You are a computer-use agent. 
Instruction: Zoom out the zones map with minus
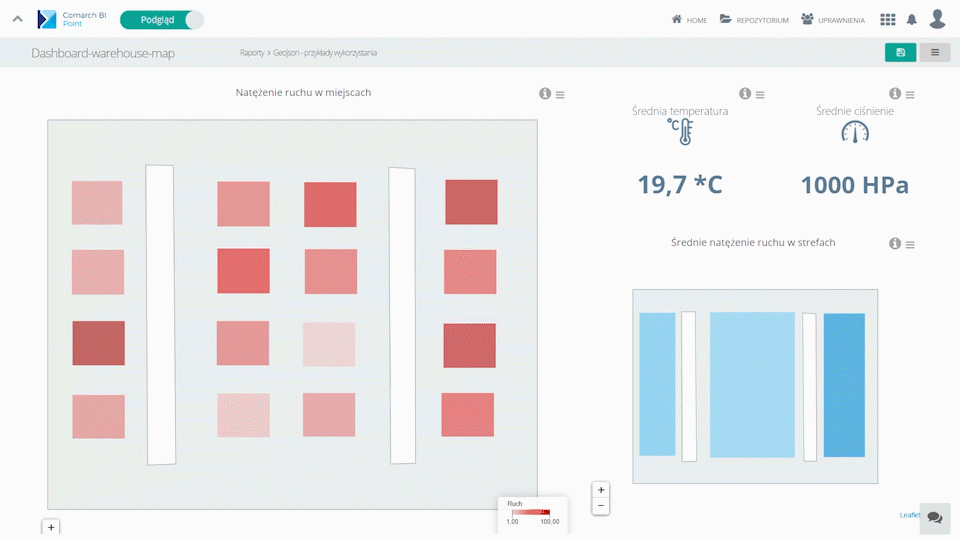pyautogui.click(x=600, y=506)
